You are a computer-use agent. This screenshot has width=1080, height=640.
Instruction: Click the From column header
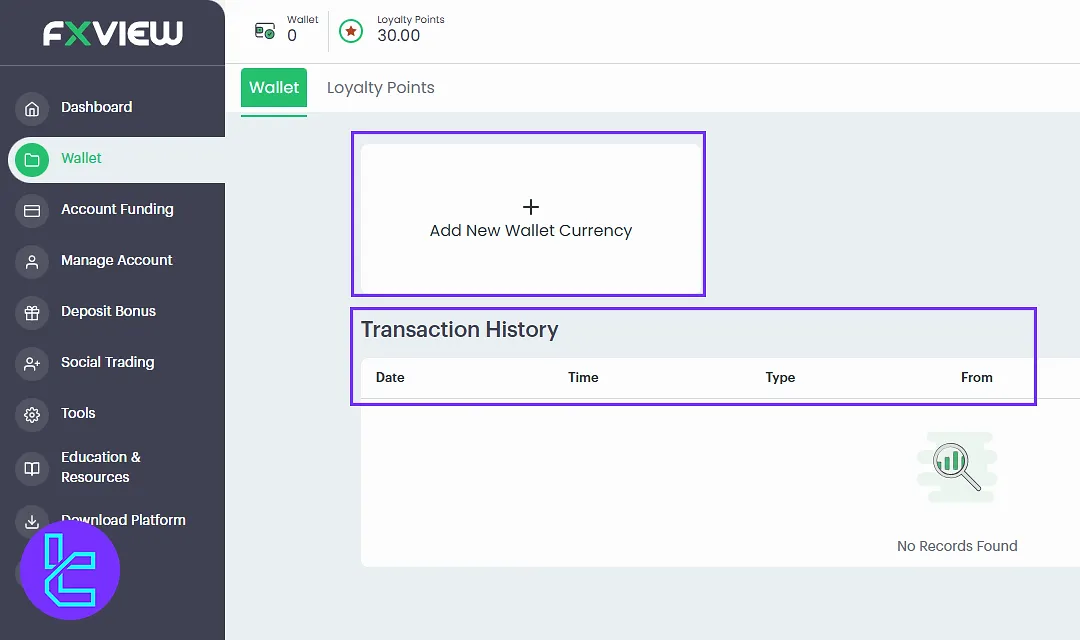click(977, 378)
